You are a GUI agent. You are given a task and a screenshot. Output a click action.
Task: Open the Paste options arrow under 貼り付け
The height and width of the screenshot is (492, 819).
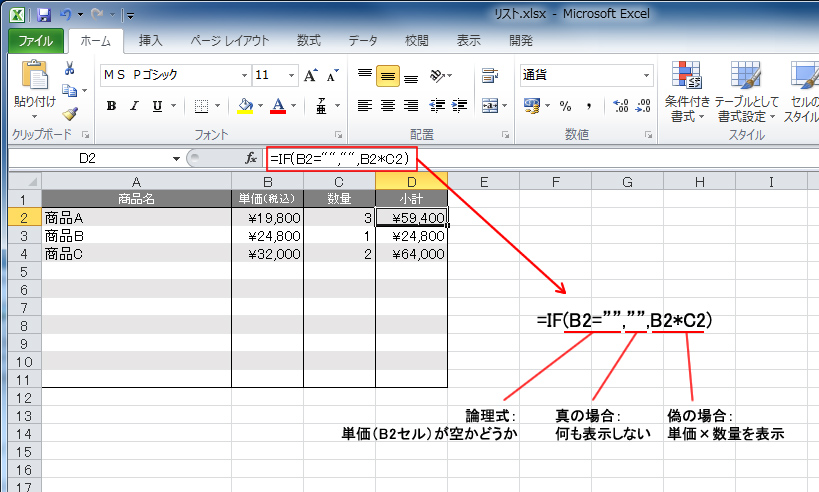(x=34, y=116)
